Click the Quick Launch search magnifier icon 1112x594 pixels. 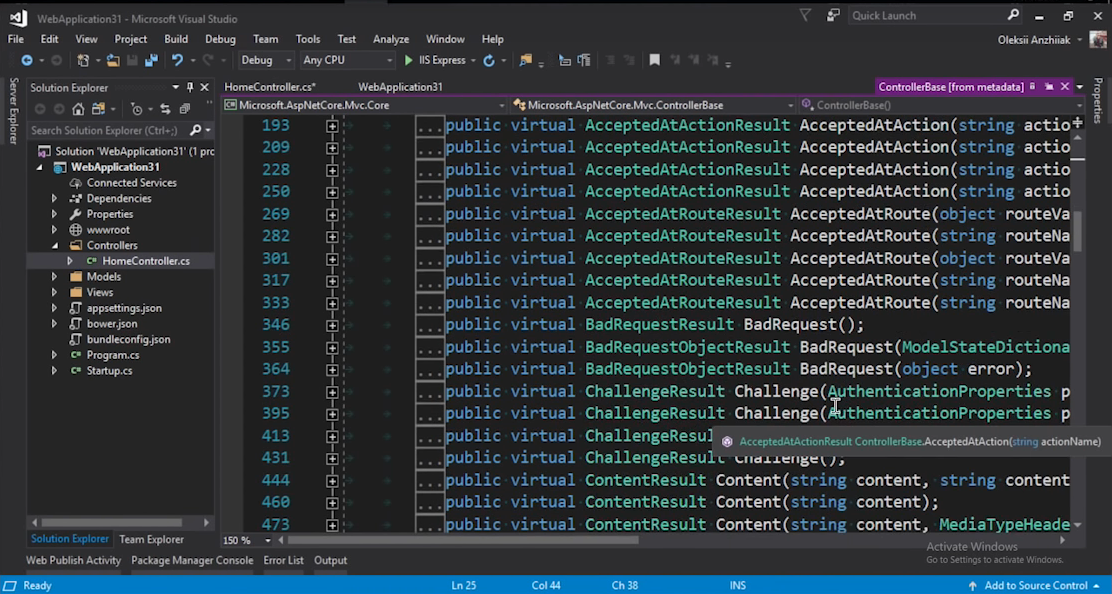click(1013, 15)
